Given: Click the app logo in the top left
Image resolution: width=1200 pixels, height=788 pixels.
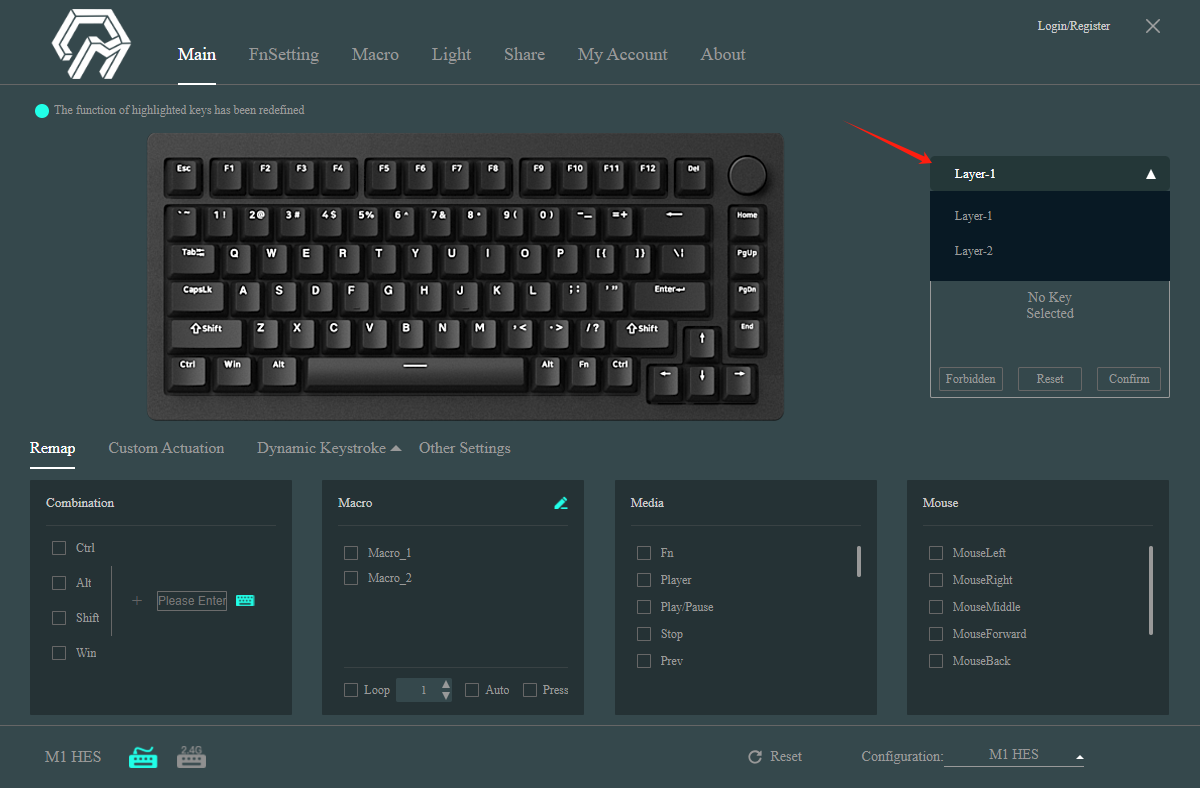Looking at the screenshot, I should (x=90, y=44).
